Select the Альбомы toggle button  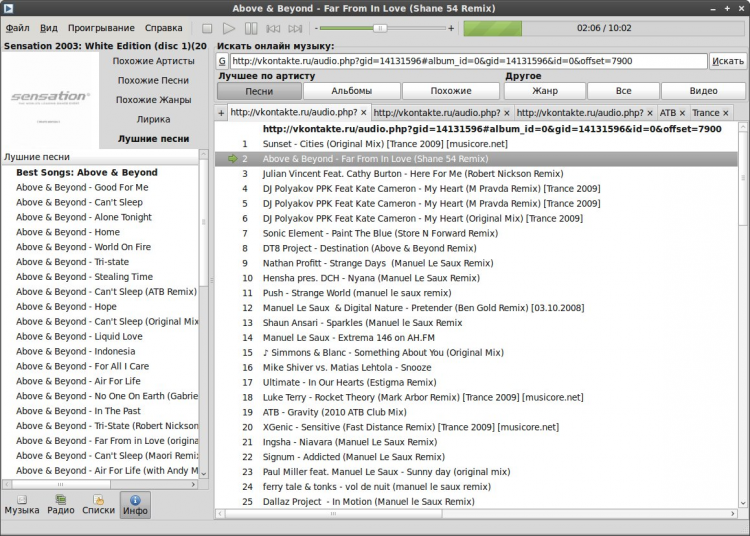[352, 91]
